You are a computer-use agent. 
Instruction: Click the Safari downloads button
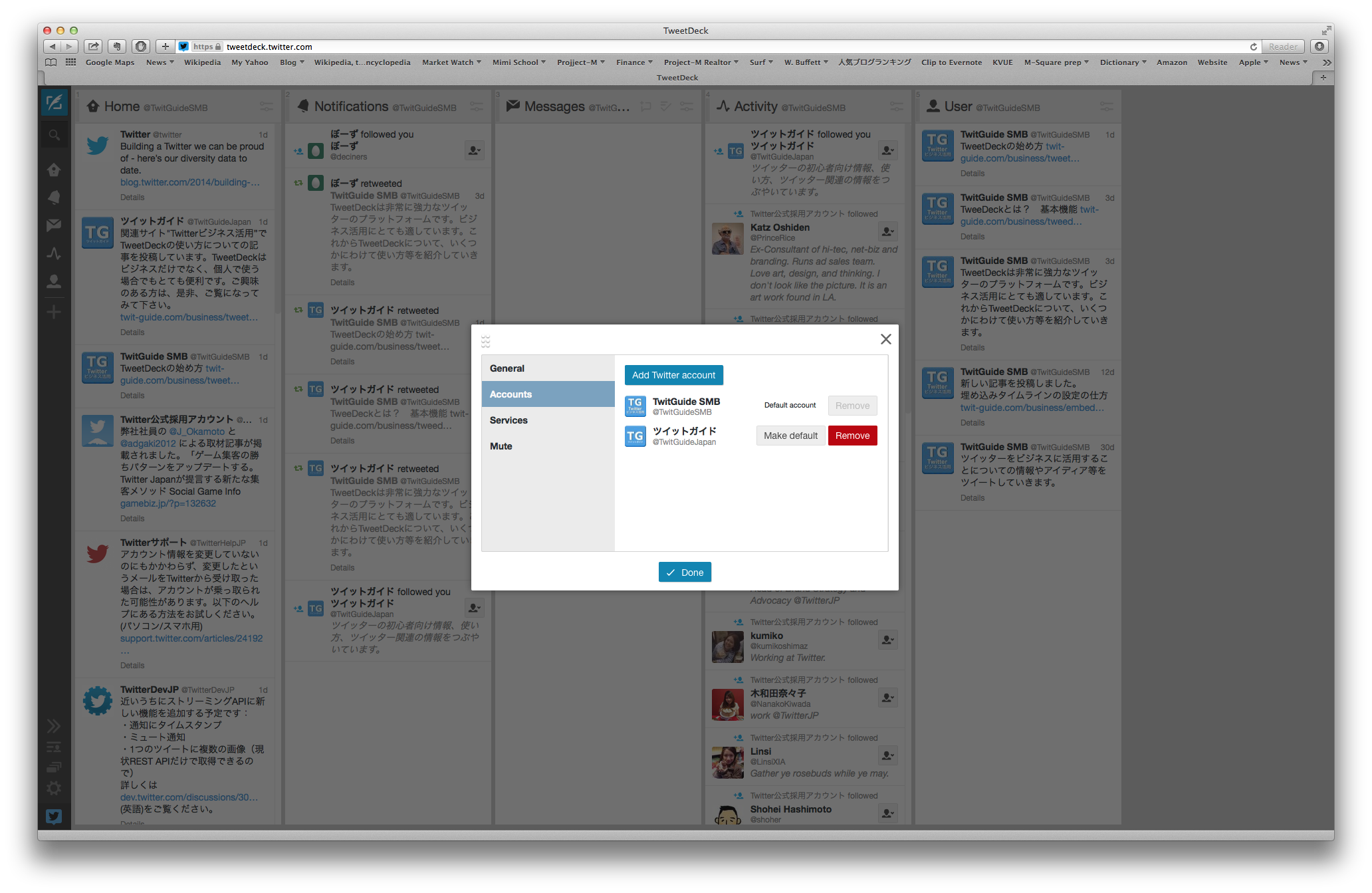point(1319,47)
